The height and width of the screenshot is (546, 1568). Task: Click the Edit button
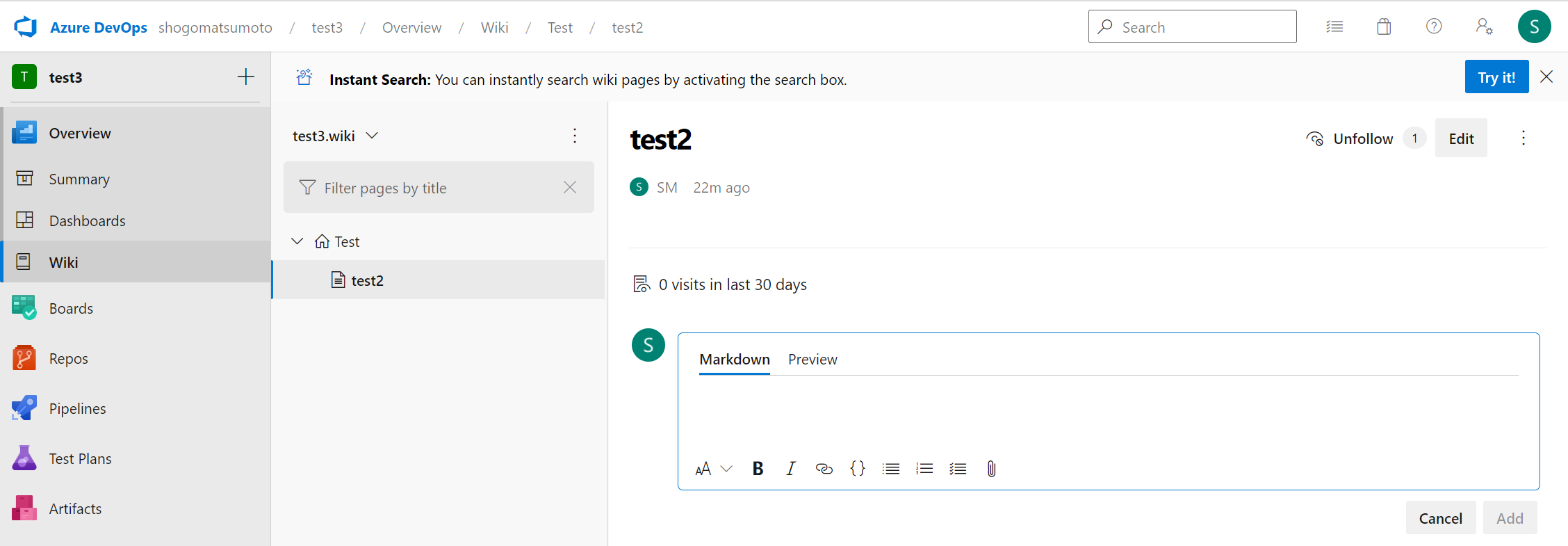[x=1460, y=138]
